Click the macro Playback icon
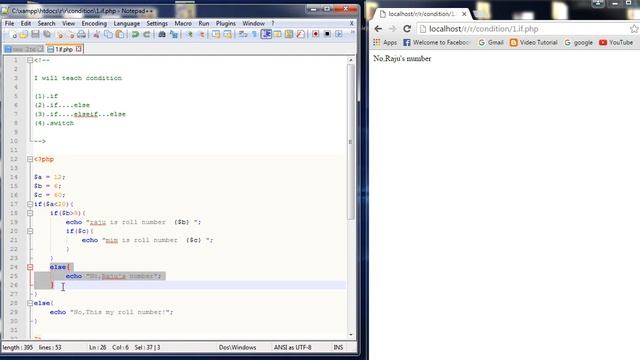The width and height of the screenshot is (640, 360). point(338,35)
